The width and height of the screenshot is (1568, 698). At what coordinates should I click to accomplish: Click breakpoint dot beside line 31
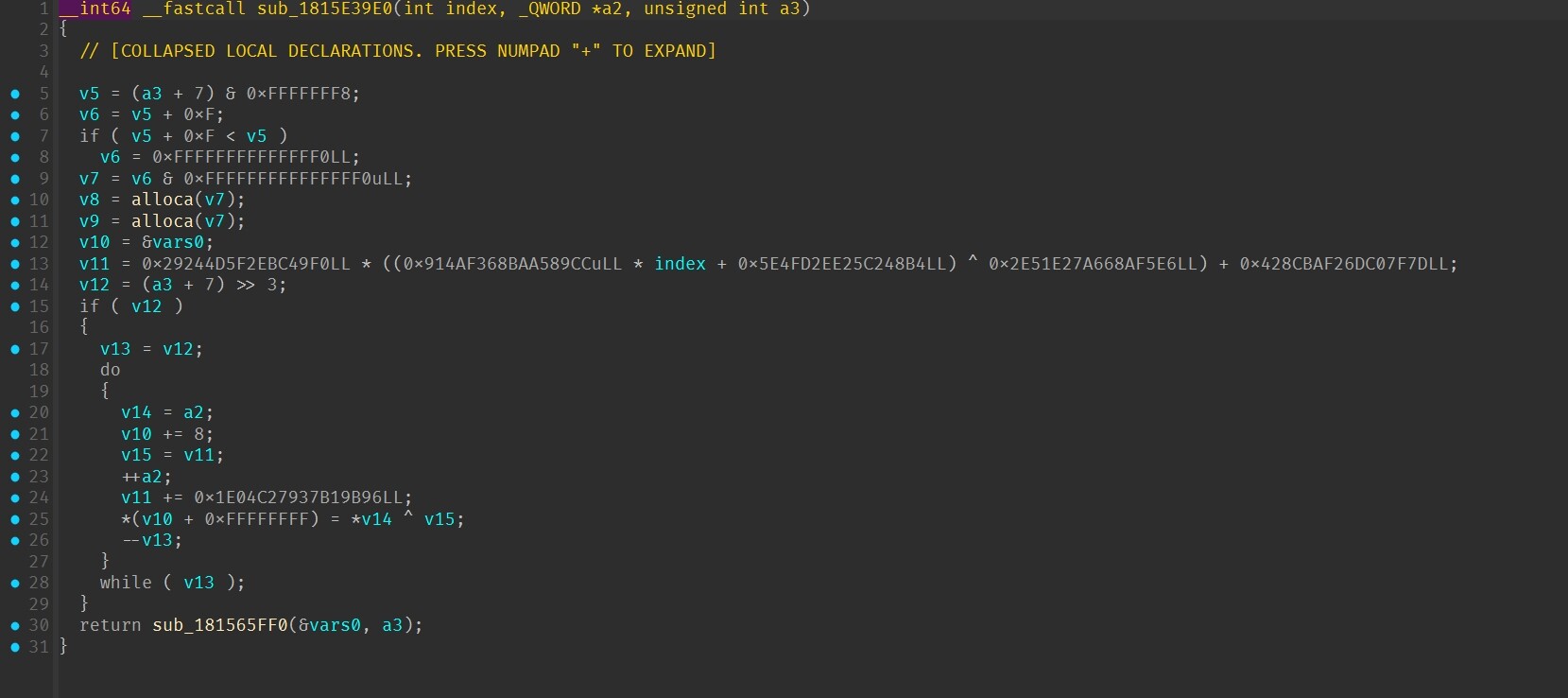[x=15, y=647]
